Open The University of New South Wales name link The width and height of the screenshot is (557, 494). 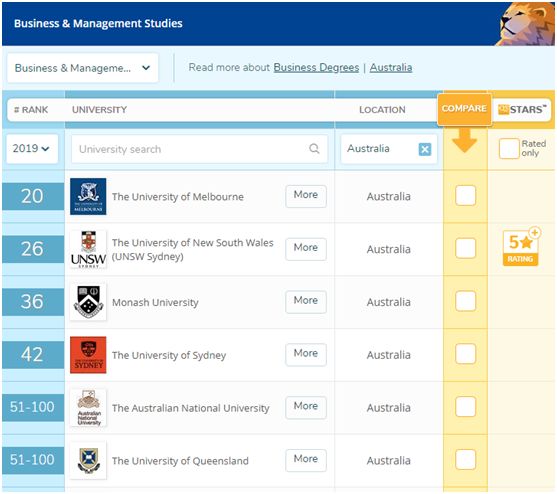193,249
